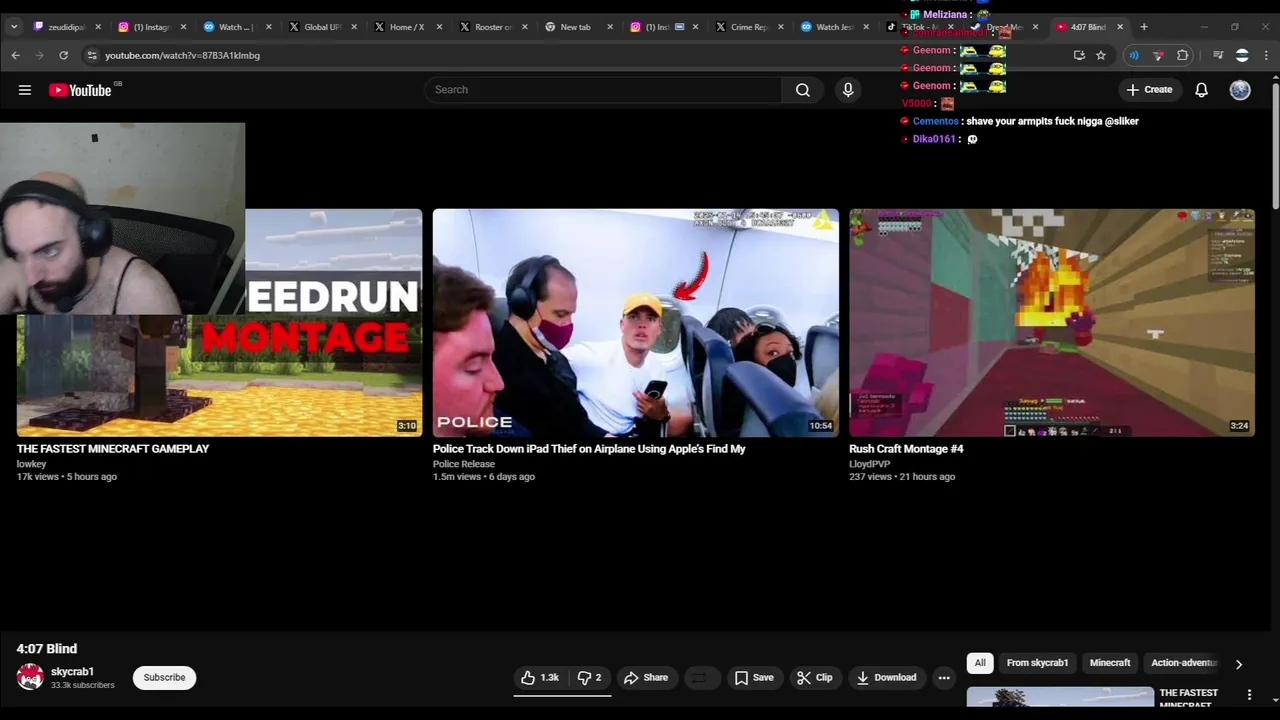Focus the YouTube search field

tap(603, 90)
